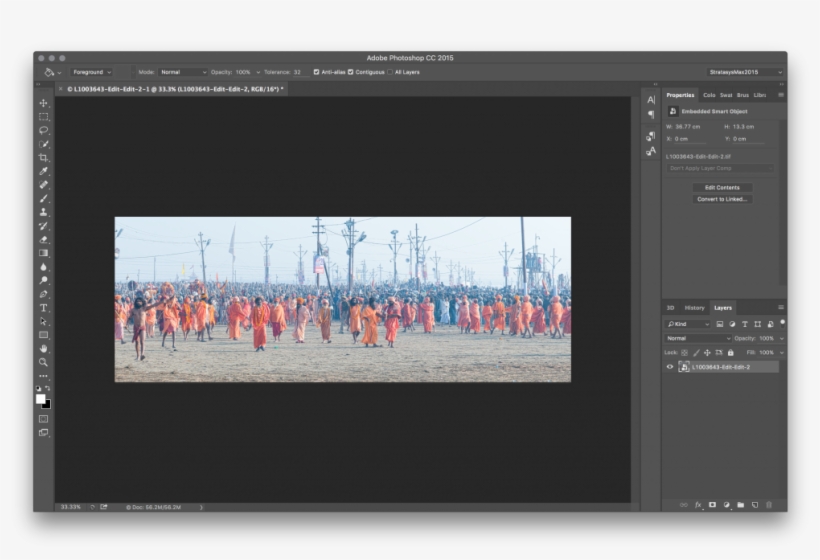Create new fill or adjustment layer
820x560 pixels.
coord(726,505)
